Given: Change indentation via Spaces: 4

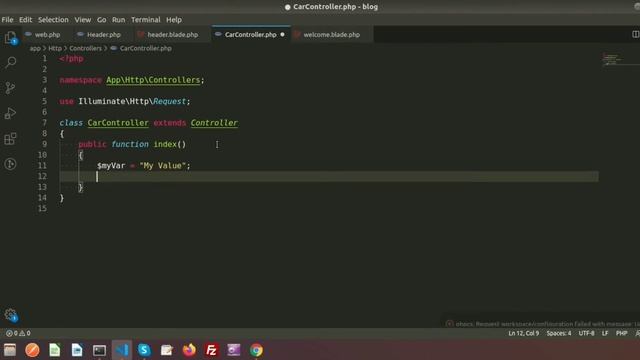Looking at the screenshot, I should point(559,333).
